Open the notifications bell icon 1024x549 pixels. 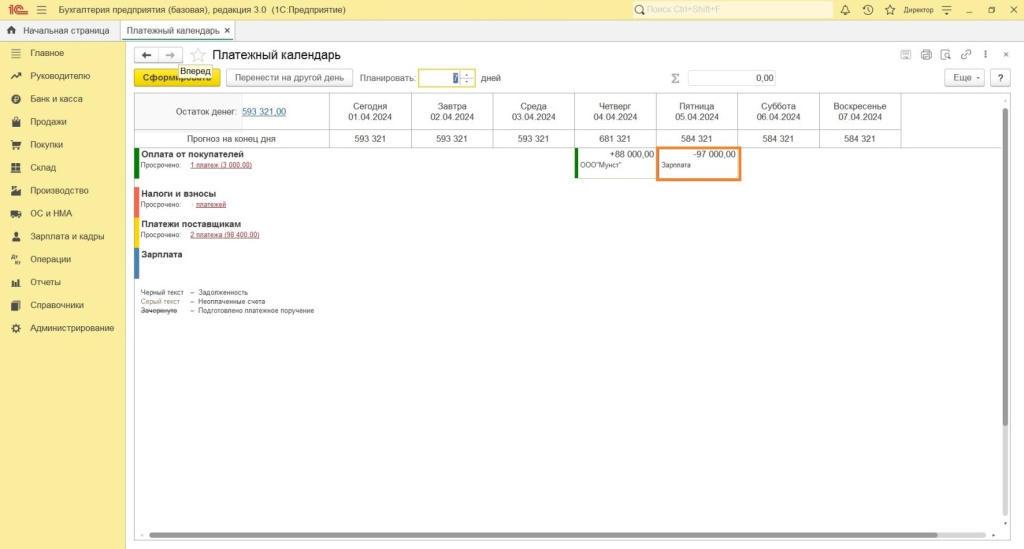tap(846, 10)
